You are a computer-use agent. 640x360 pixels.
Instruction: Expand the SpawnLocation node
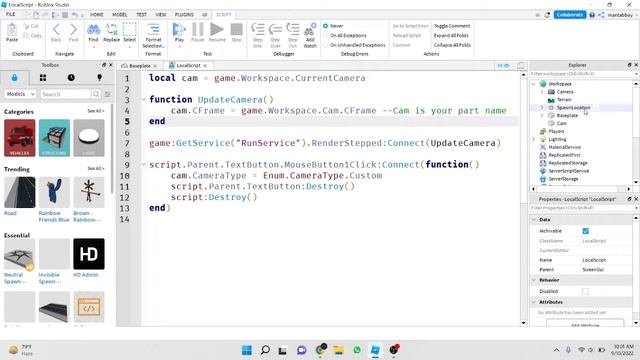542,107
